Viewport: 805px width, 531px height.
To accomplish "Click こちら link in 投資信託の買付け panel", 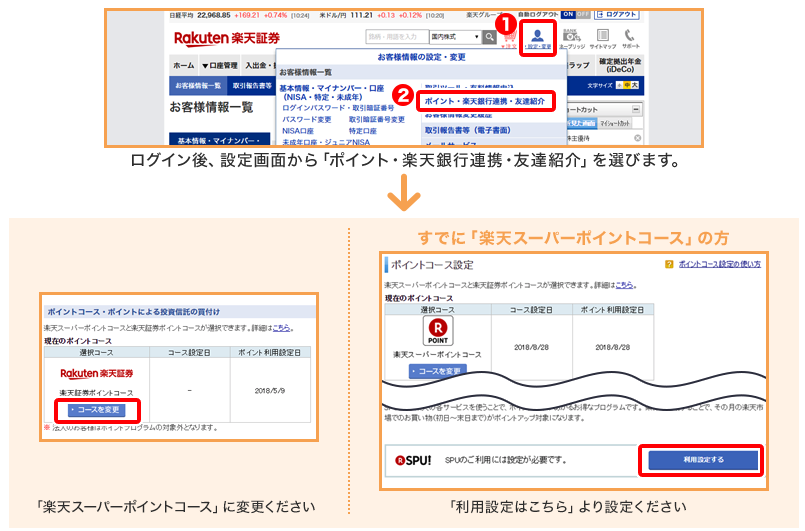I will coord(280,328).
